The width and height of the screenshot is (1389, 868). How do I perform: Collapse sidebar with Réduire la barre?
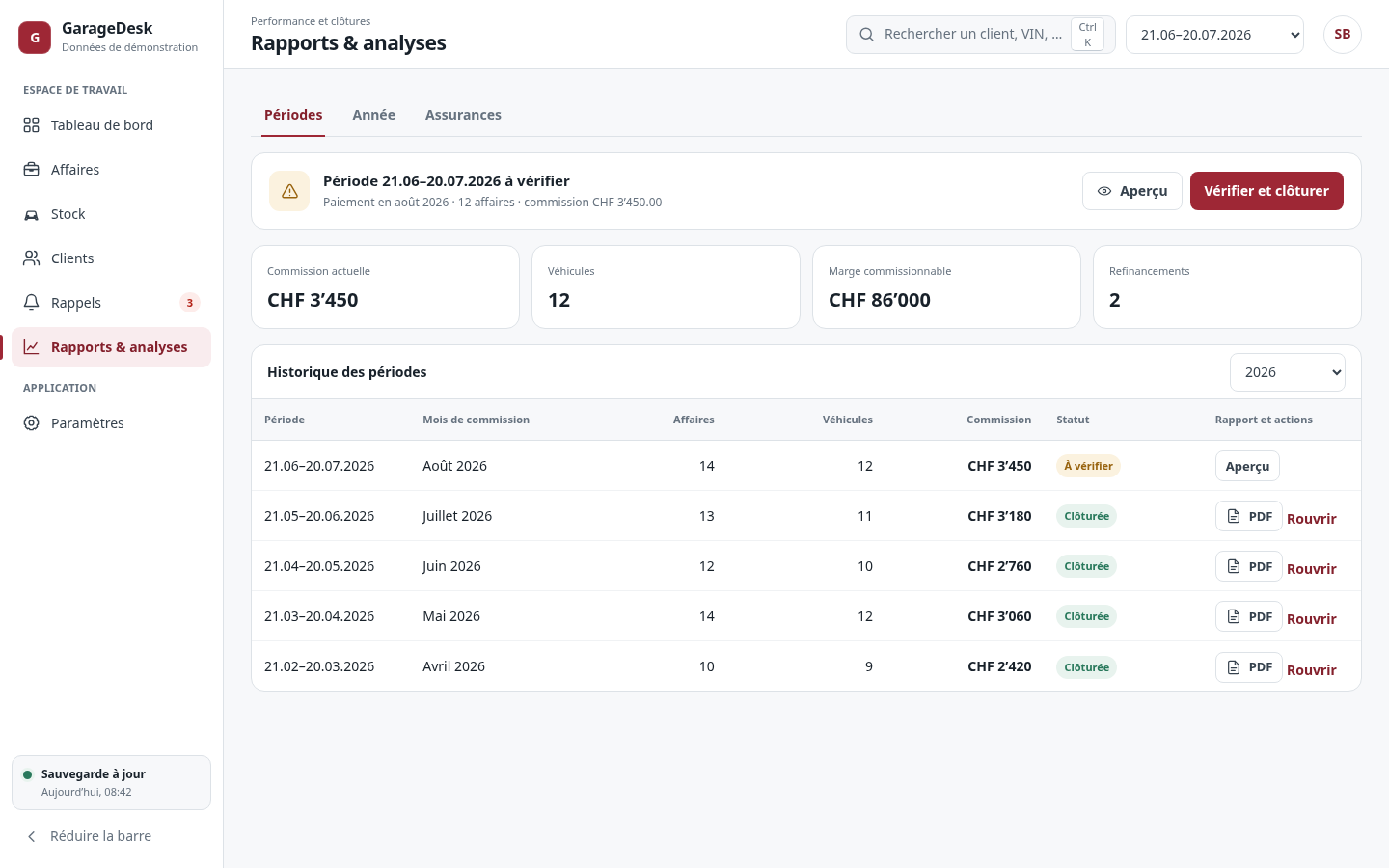point(111,836)
